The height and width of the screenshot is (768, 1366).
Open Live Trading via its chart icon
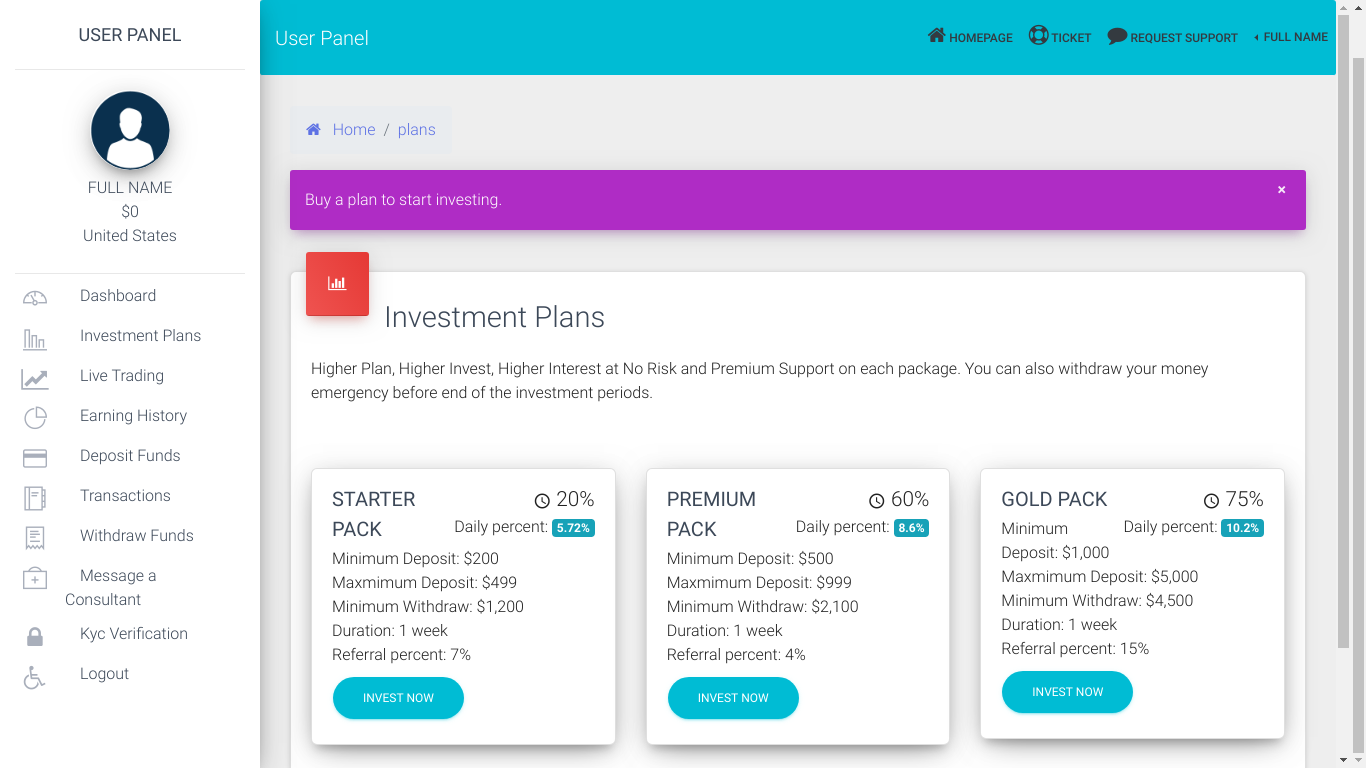click(34, 378)
